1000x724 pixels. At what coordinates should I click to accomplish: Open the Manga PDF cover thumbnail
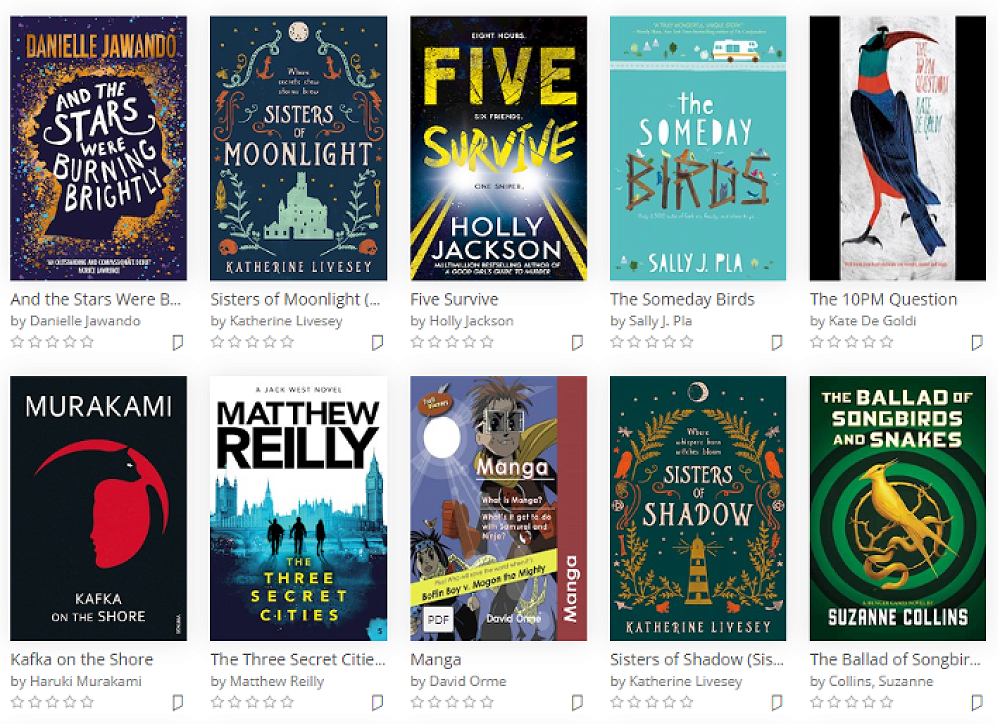tap(498, 508)
